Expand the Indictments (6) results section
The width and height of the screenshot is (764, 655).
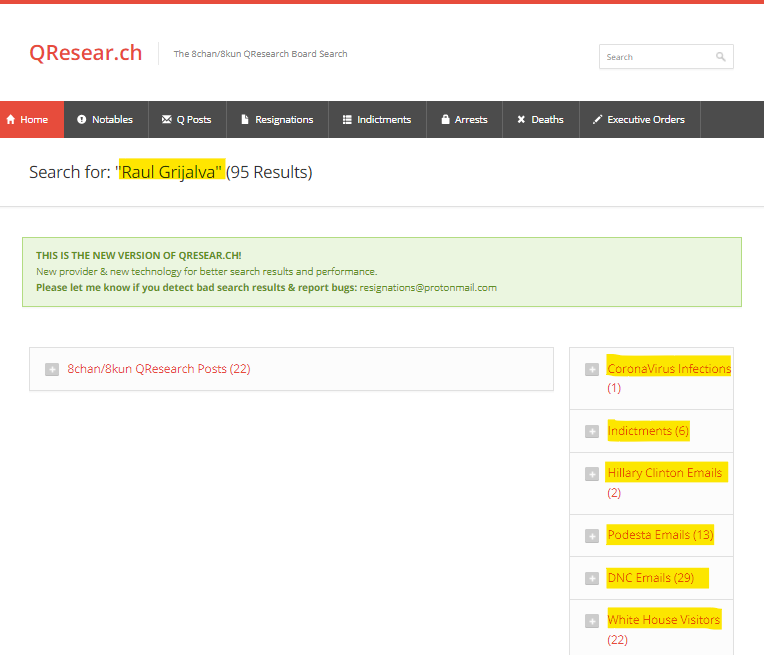(592, 431)
